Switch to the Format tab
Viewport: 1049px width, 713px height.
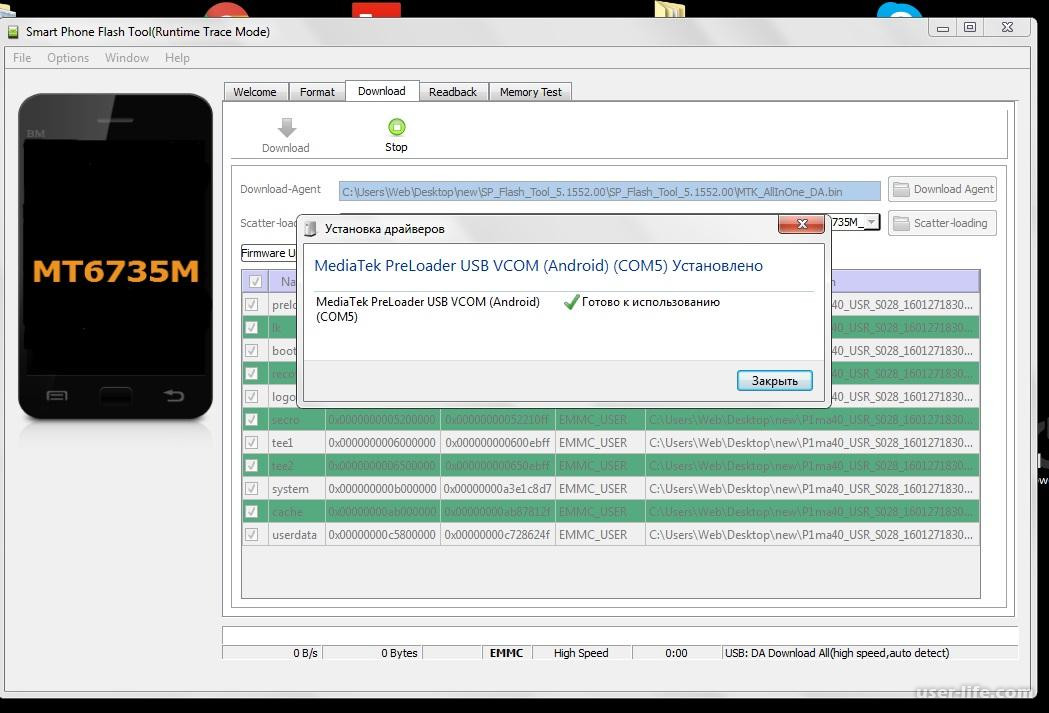pos(317,92)
